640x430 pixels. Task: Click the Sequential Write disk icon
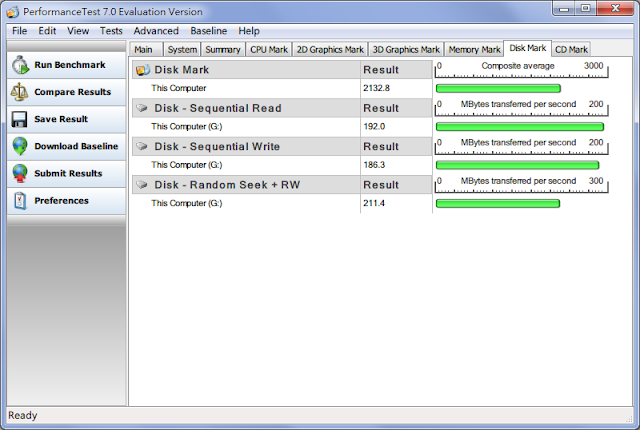pos(142,146)
